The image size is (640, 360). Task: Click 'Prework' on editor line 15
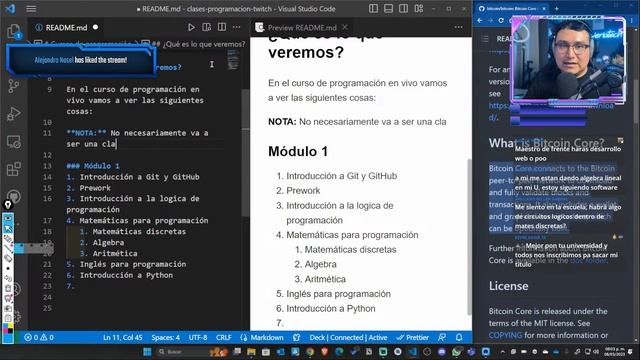(x=95, y=188)
